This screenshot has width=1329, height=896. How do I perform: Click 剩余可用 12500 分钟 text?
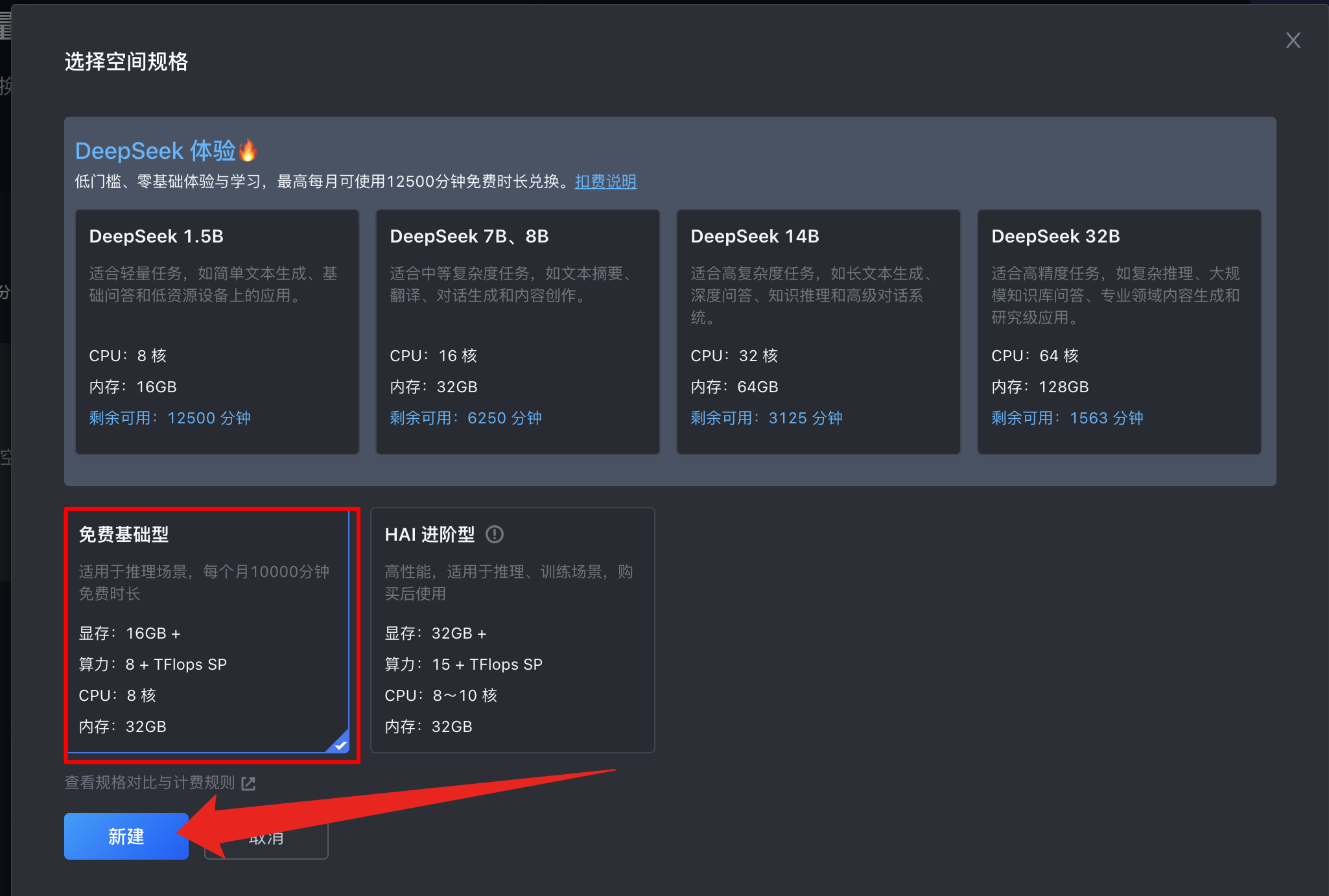(x=170, y=418)
